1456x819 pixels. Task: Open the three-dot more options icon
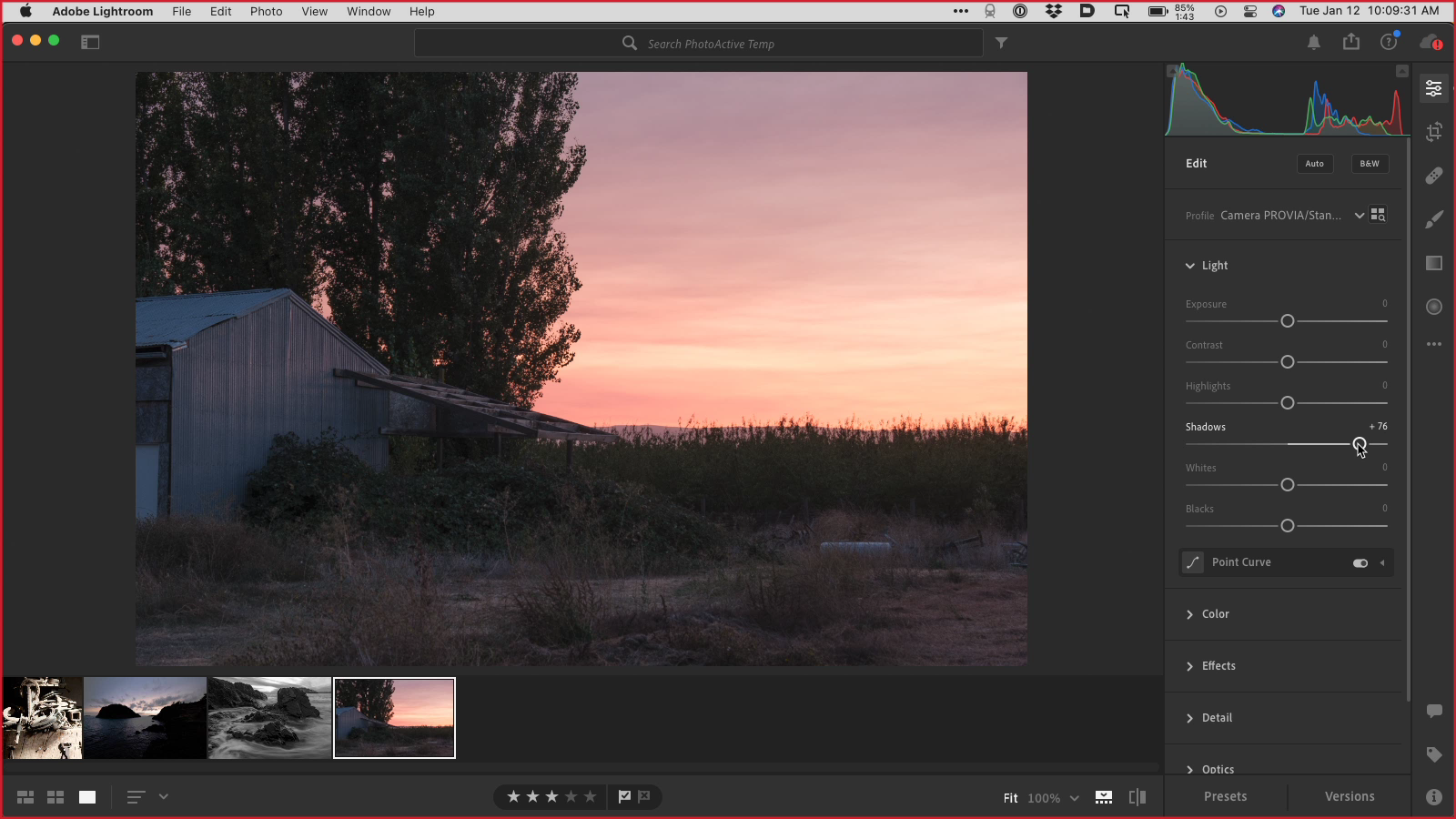point(1434,344)
